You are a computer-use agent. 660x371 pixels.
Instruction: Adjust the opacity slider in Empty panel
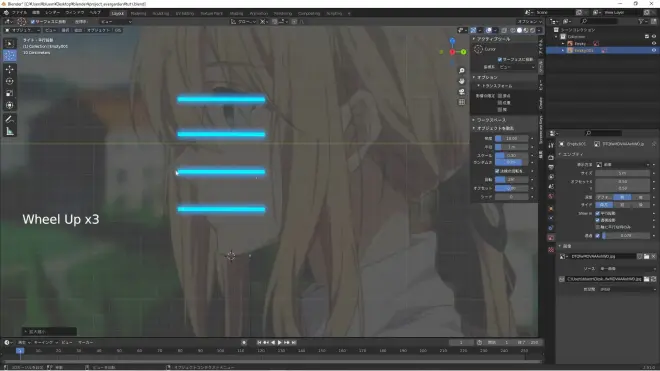pyautogui.click(x=625, y=235)
